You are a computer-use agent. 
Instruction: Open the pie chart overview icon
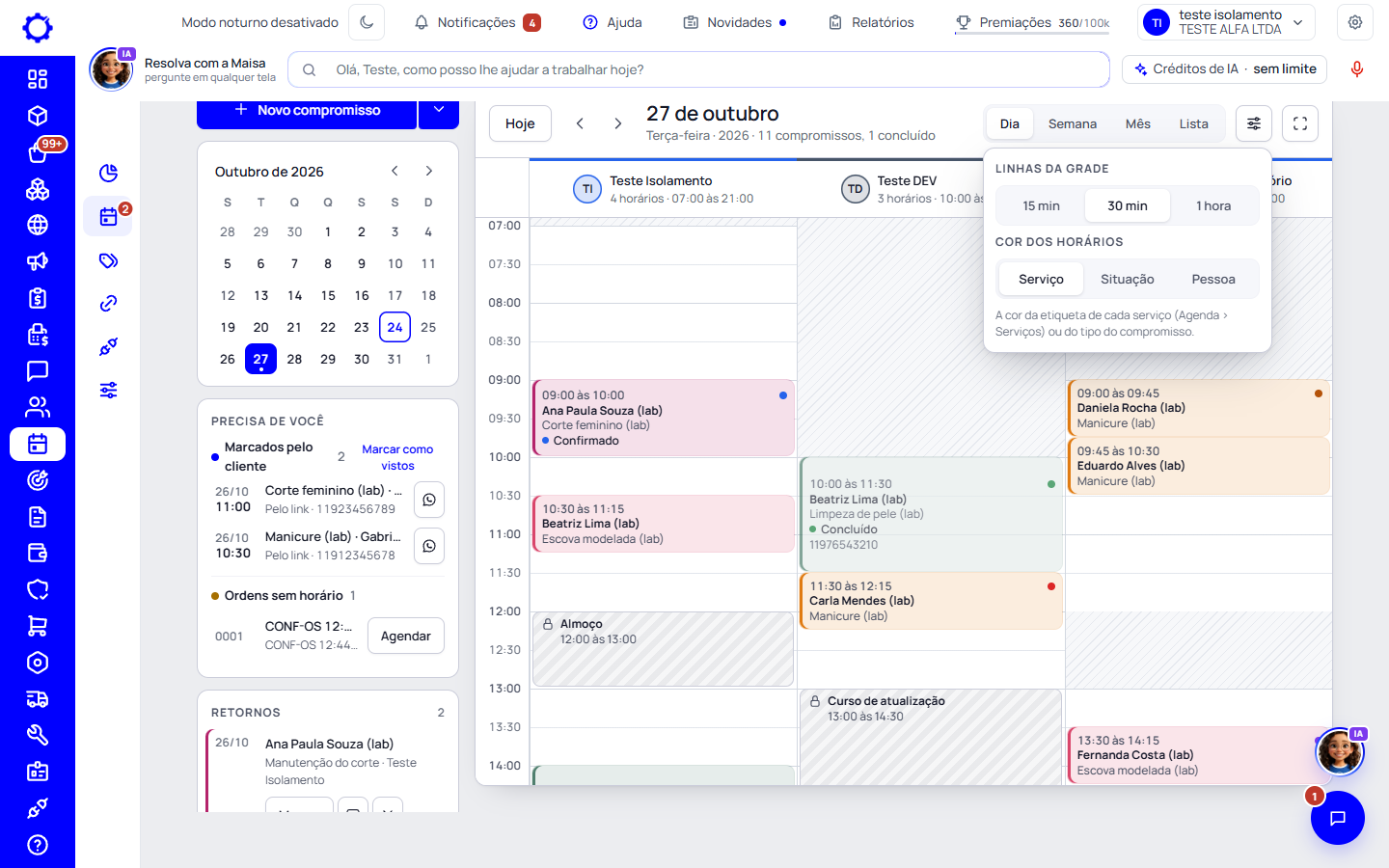click(109, 173)
